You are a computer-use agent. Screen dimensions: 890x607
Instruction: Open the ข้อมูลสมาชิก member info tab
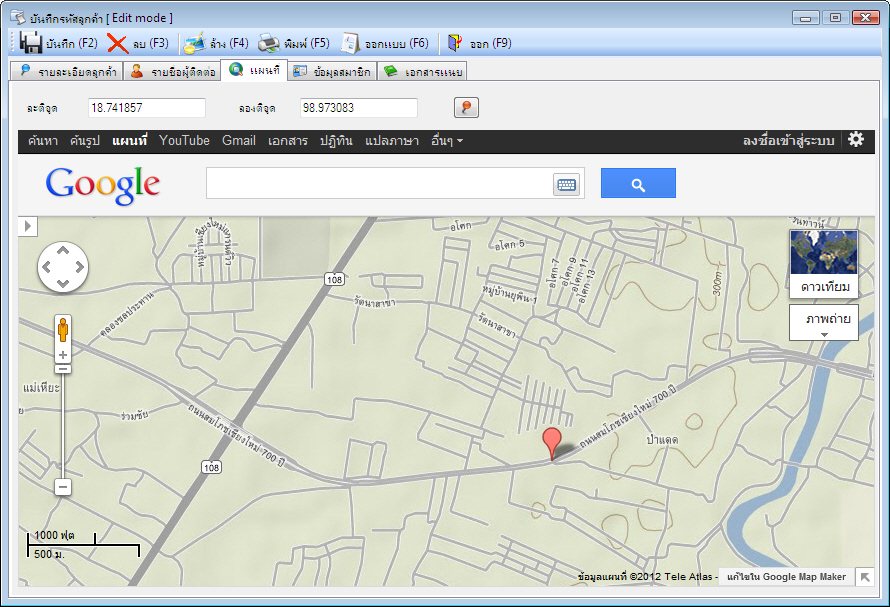pyautogui.click(x=332, y=72)
